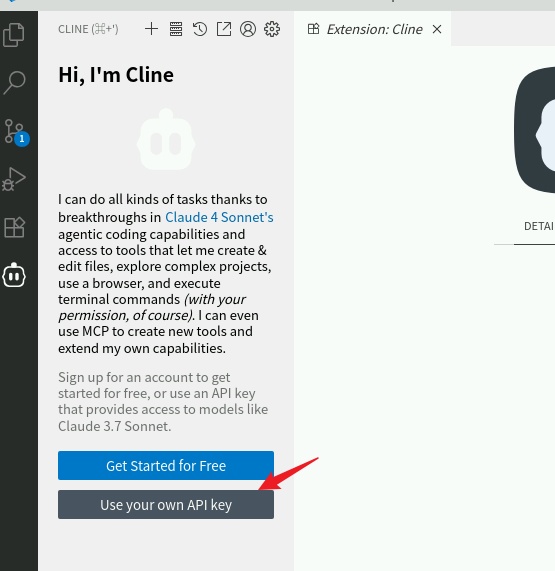Screen dimensions: 555x571
Task: Click Use your own API key button
Action: point(166,505)
